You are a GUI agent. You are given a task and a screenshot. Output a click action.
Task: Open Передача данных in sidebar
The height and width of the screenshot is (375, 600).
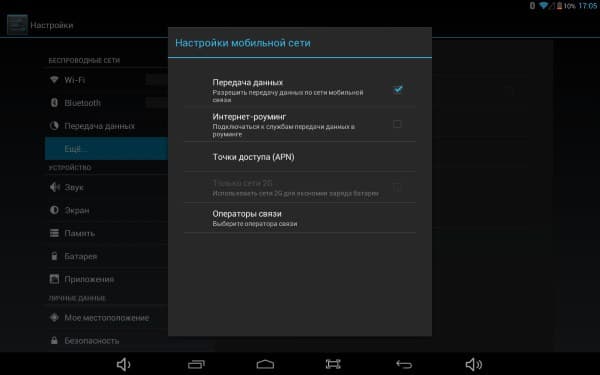pyautogui.click(x=106, y=126)
